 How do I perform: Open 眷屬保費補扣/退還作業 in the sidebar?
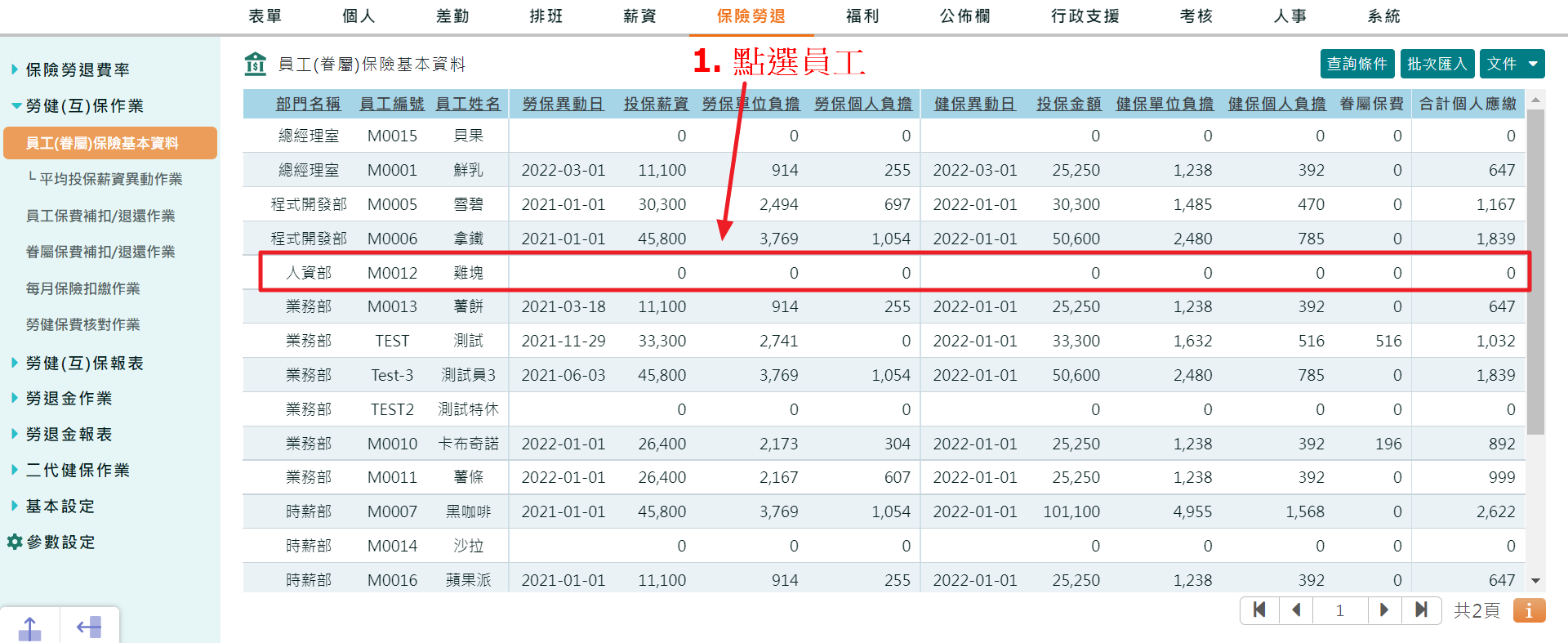(x=100, y=252)
